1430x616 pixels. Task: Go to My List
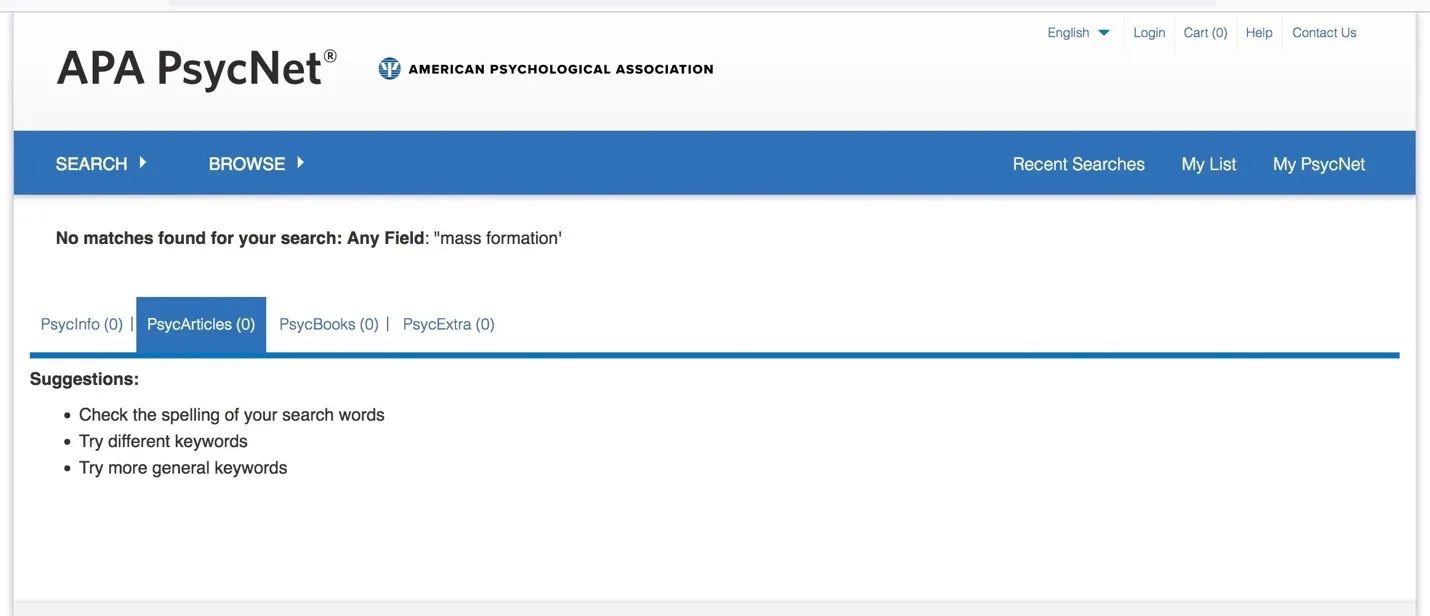1209,164
